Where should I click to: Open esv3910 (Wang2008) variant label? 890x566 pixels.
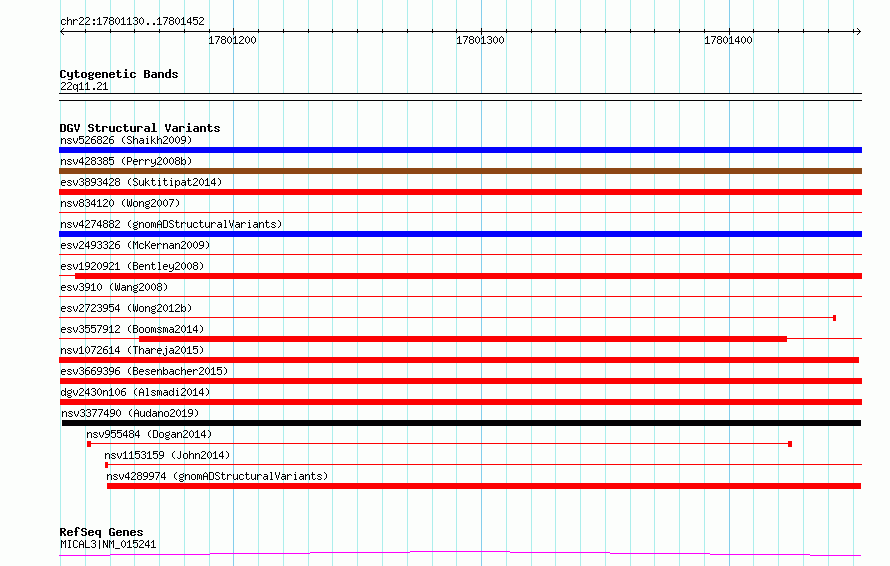114,287
